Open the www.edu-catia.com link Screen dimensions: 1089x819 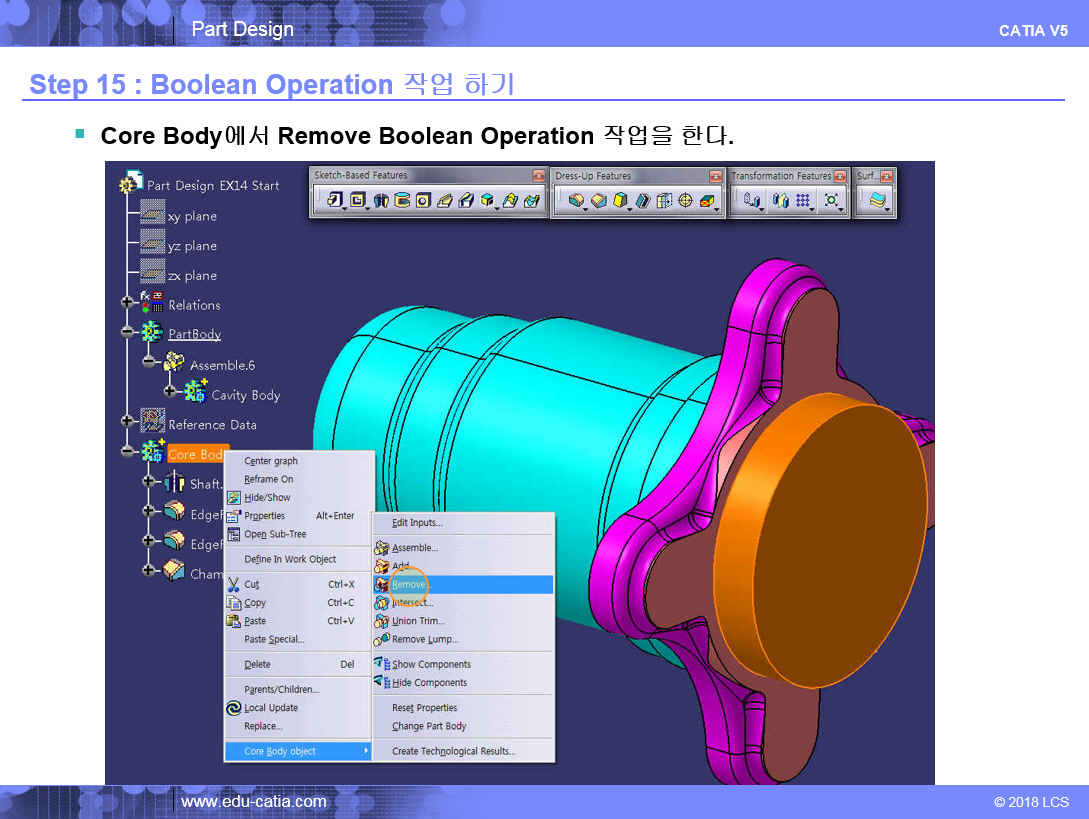[253, 801]
